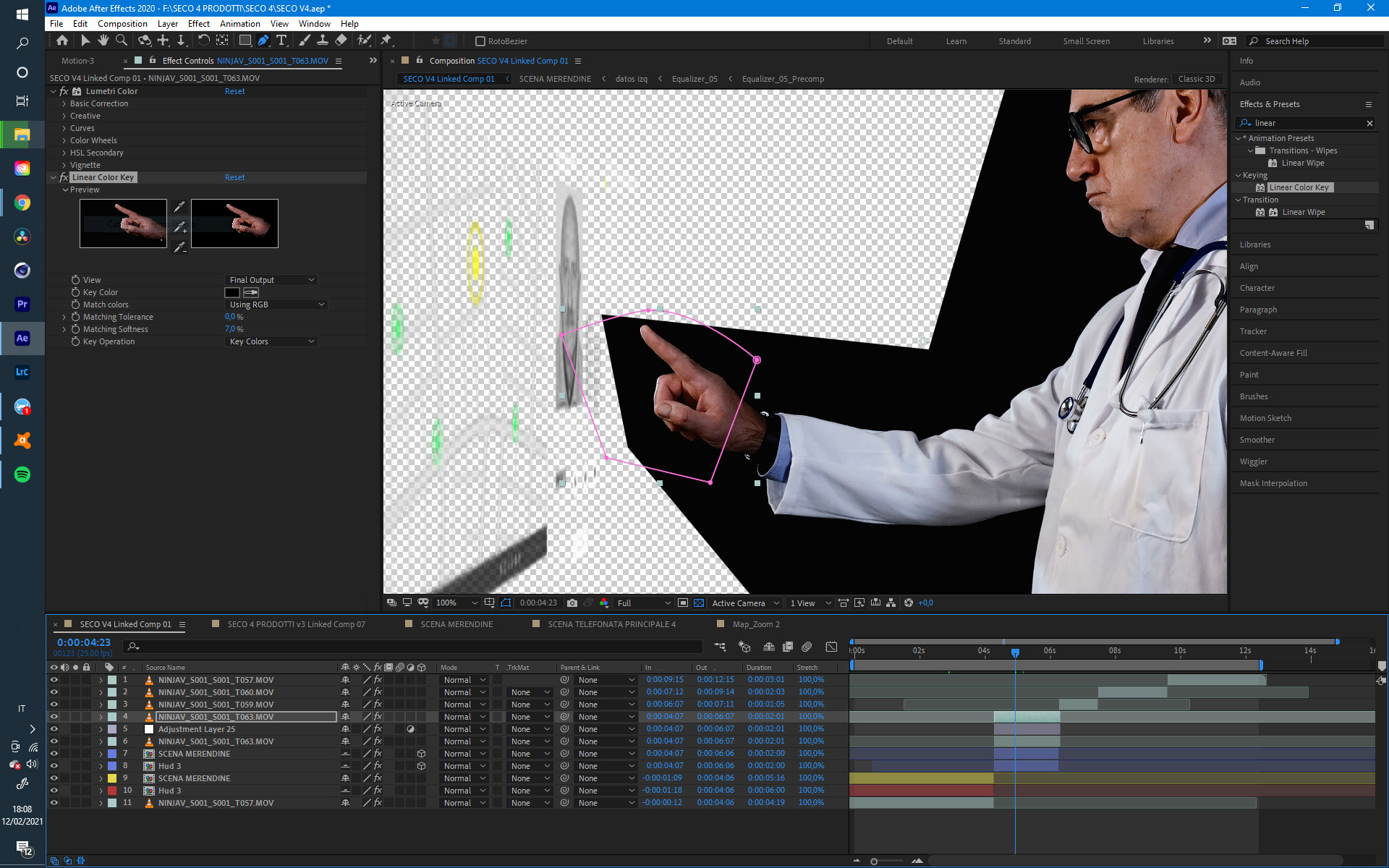Reset the Lumetri Color effect
The height and width of the screenshot is (868, 1389).
tap(234, 91)
